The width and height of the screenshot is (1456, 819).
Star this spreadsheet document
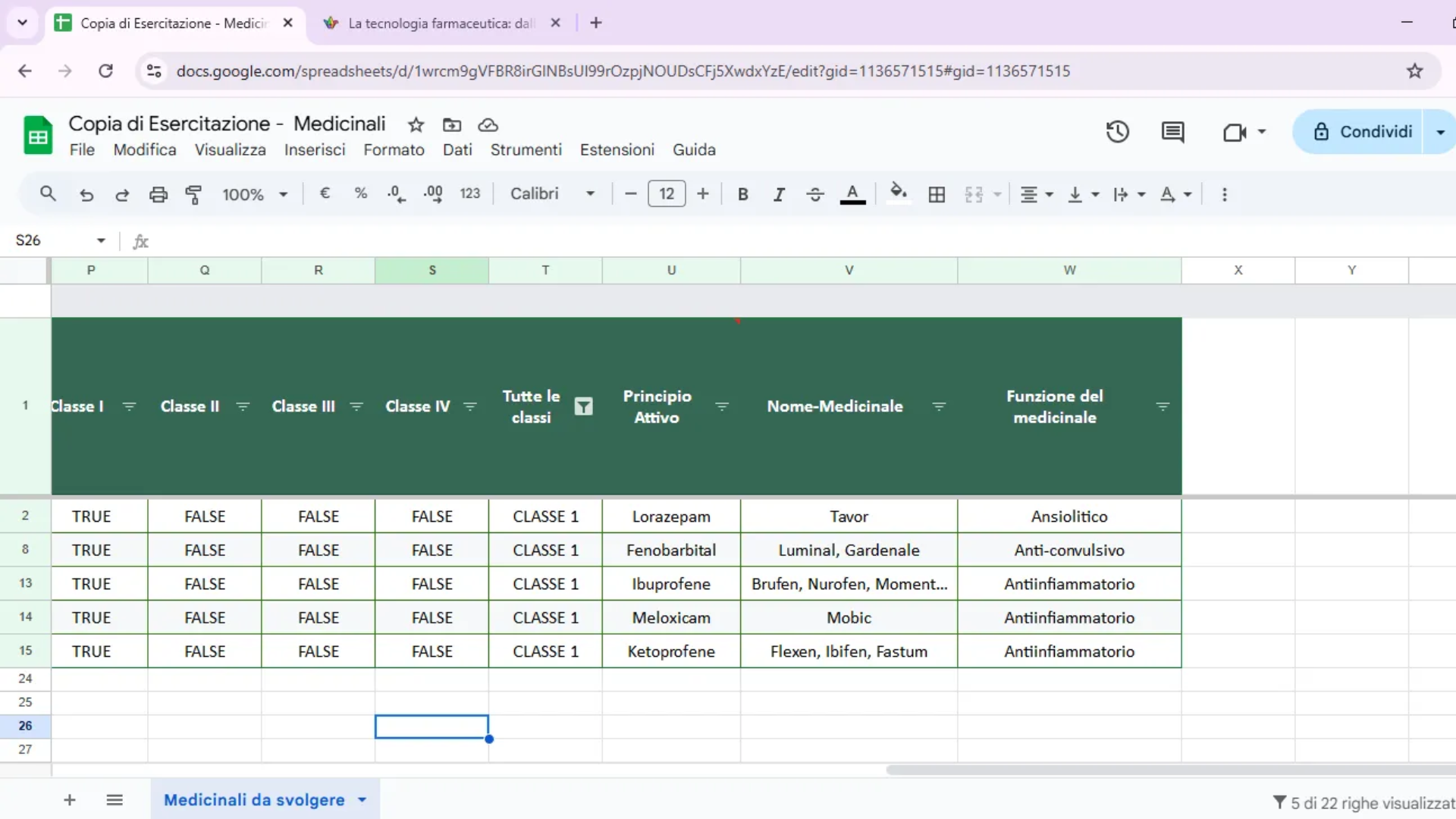click(x=416, y=124)
